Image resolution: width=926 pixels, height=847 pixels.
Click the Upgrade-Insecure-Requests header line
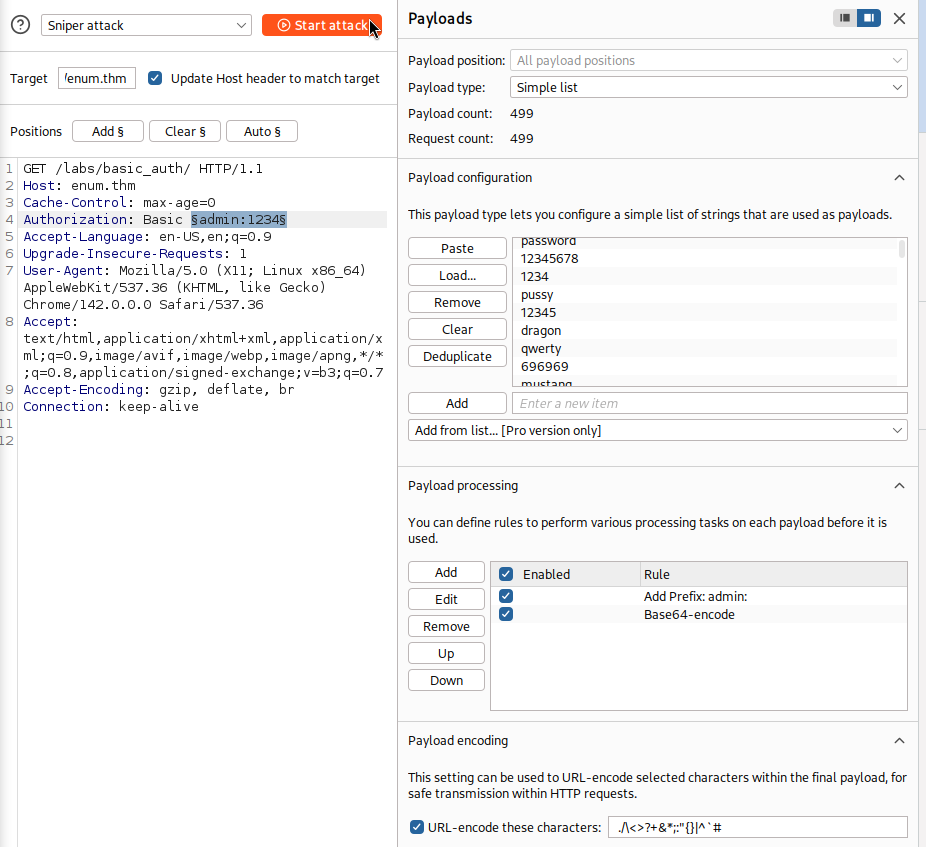pos(135,253)
